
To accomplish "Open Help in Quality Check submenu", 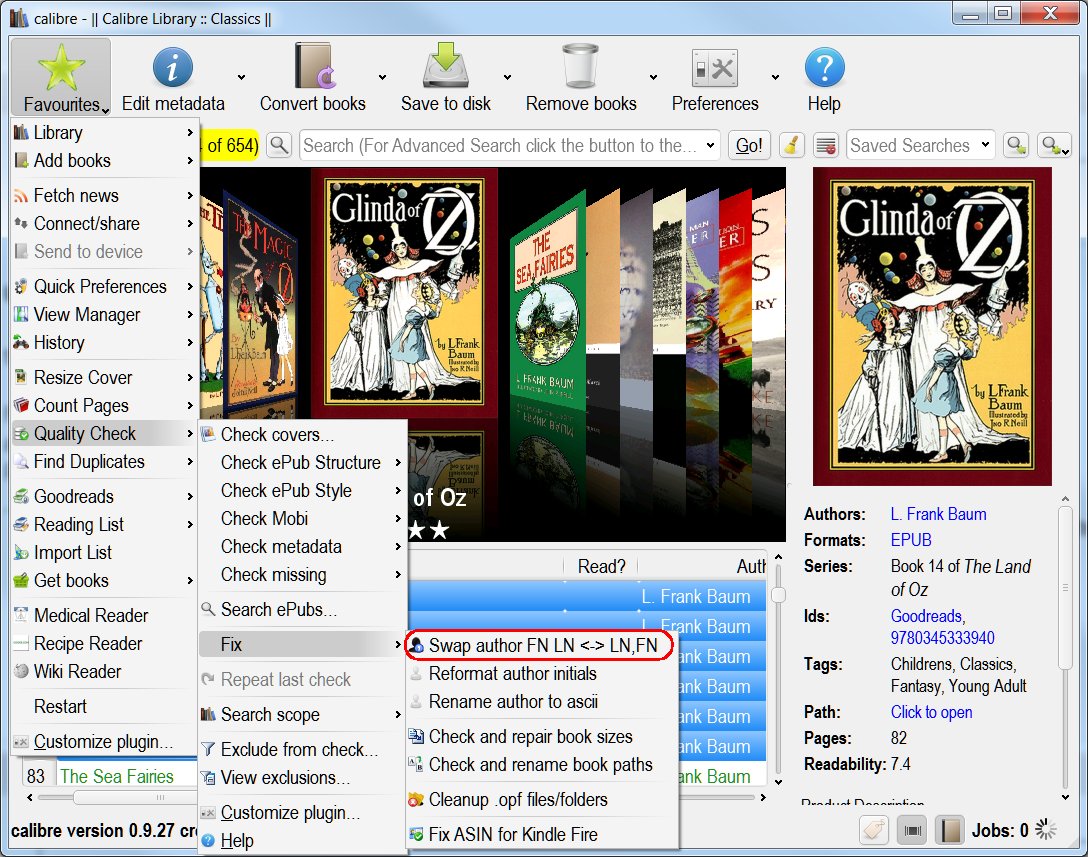I will click(303, 840).
